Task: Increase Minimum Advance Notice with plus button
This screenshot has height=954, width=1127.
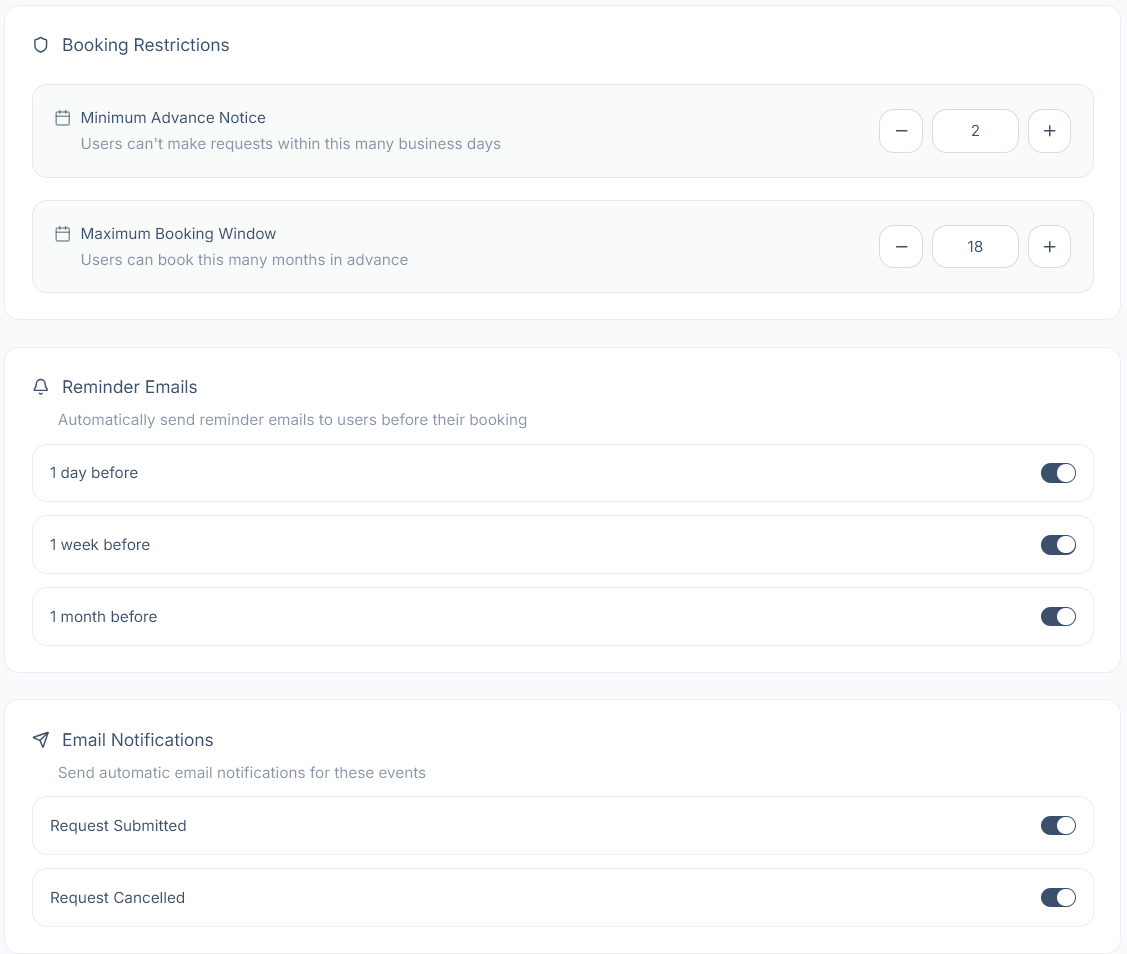Action: pos(1049,131)
